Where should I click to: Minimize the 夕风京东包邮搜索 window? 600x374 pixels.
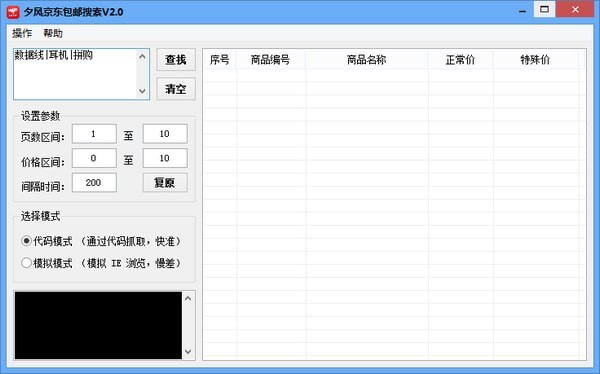point(522,11)
